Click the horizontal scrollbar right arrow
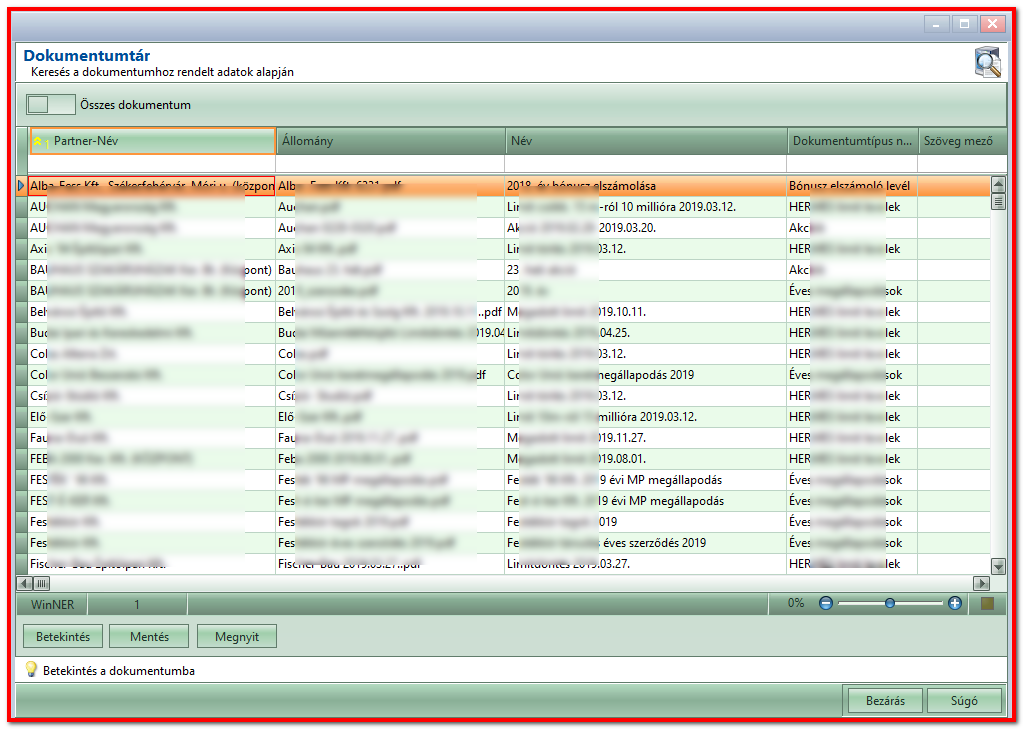Image resolution: width=1023 pixels, height=729 pixels. pyautogui.click(x=981, y=583)
